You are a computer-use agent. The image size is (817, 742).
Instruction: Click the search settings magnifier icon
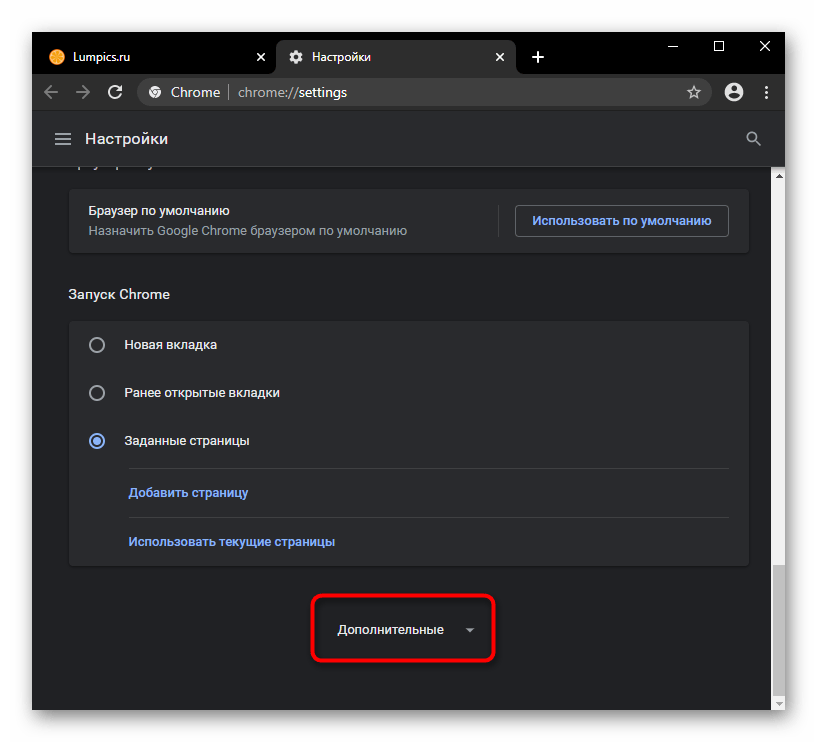pyautogui.click(x=754, y=139)
